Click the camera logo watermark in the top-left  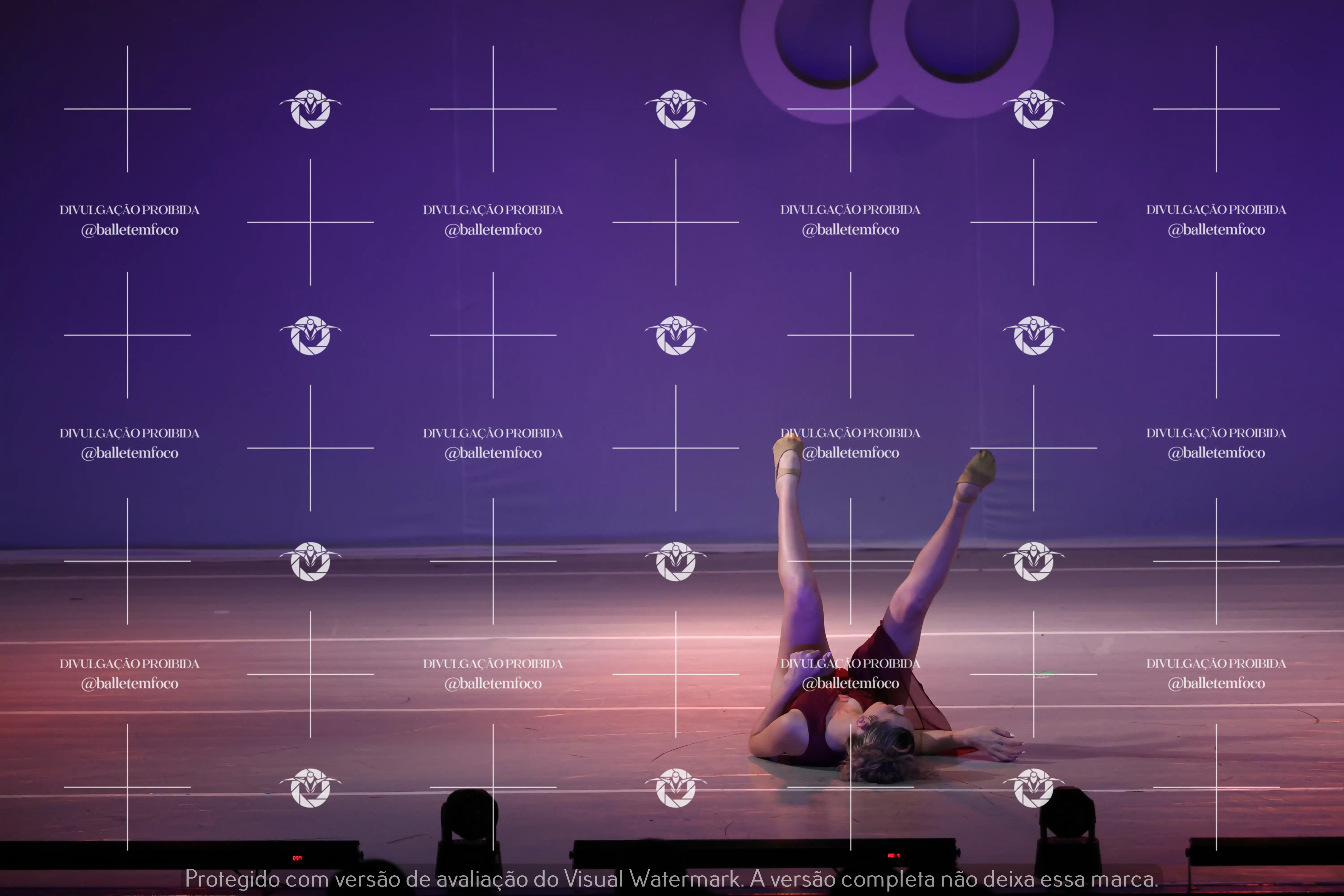[x=310, y=109]
